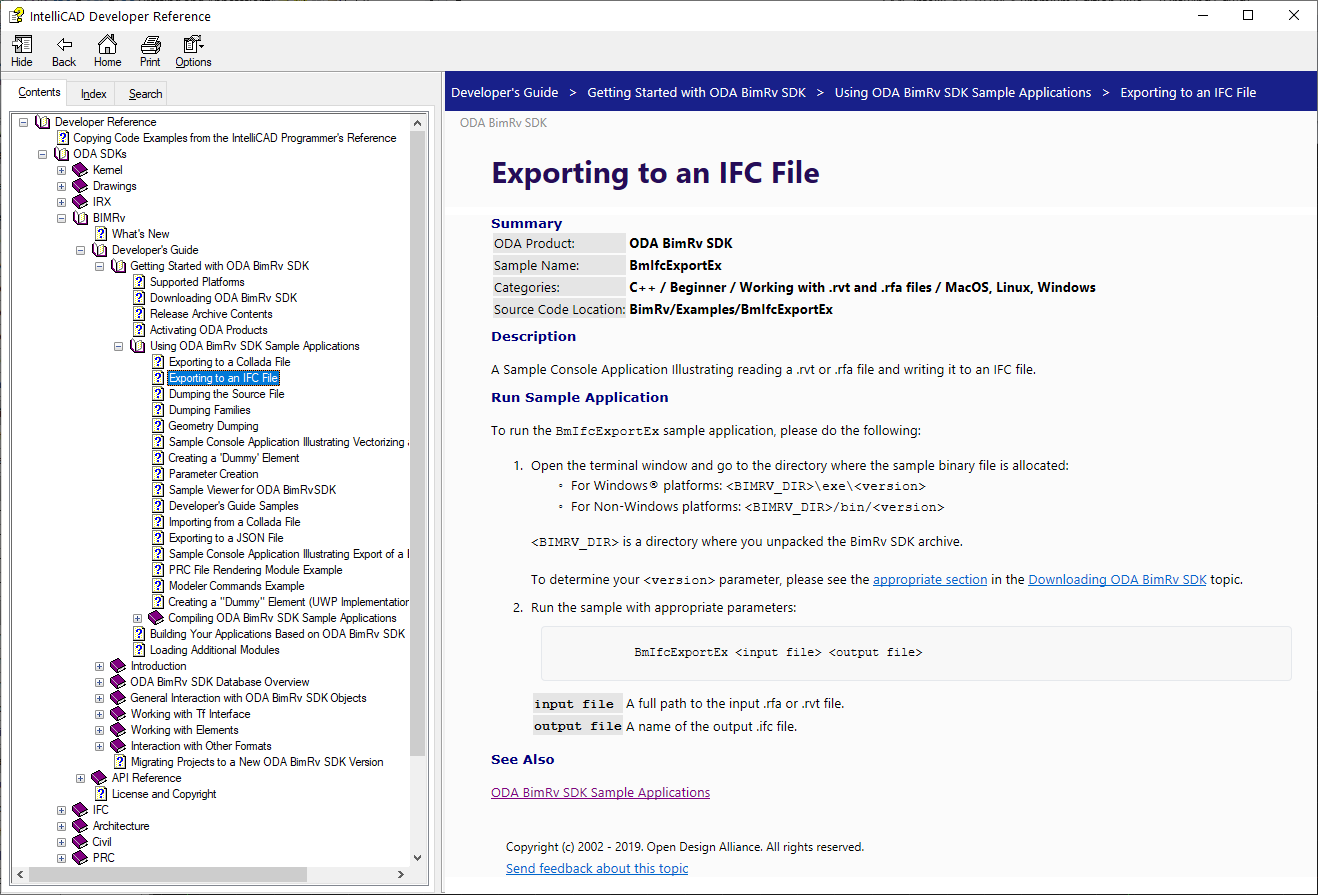Expand the Drawings tree node
Viewport: 1318px width, 895px height.
(61, 186)
